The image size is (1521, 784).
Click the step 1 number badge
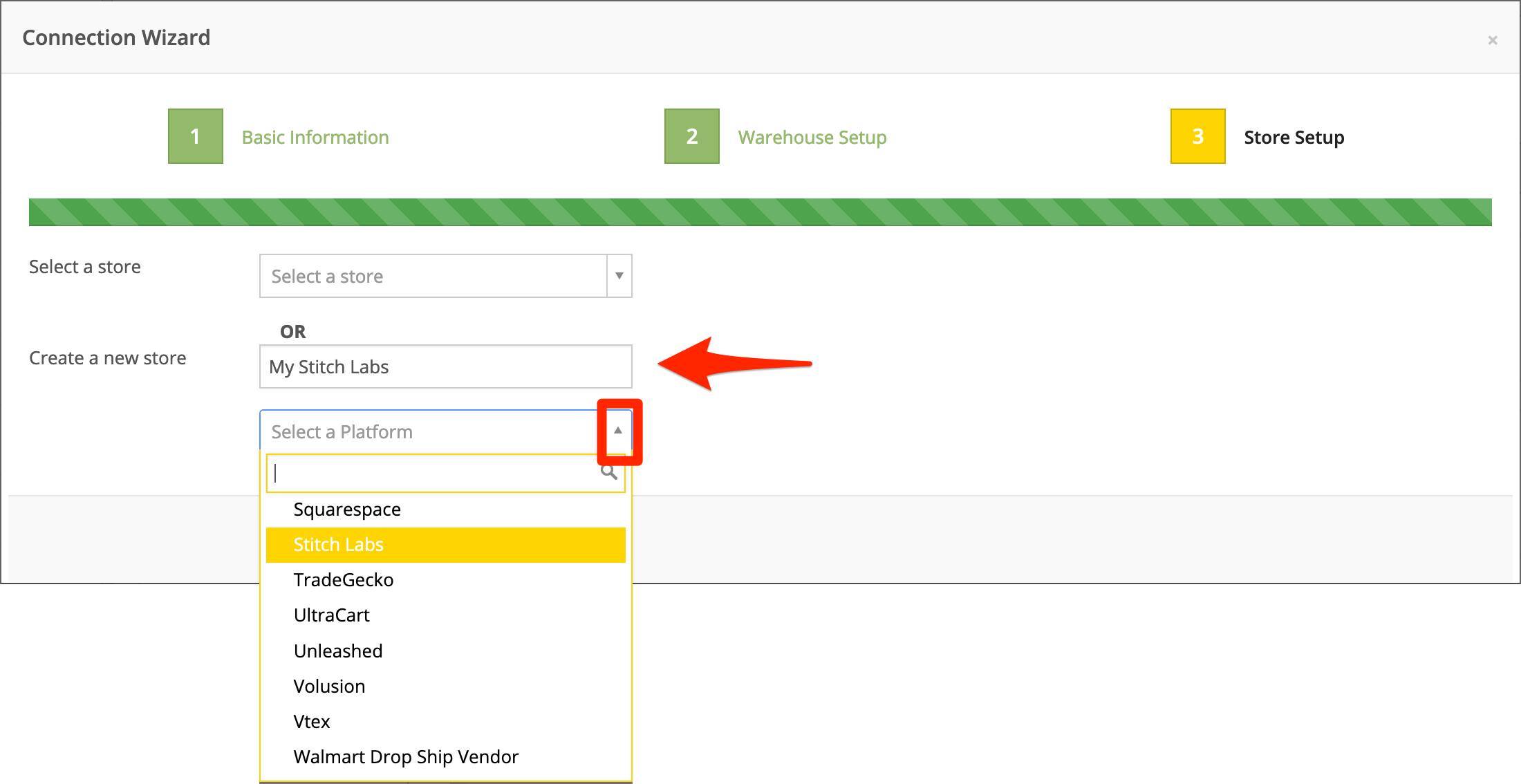pos(196,136)
